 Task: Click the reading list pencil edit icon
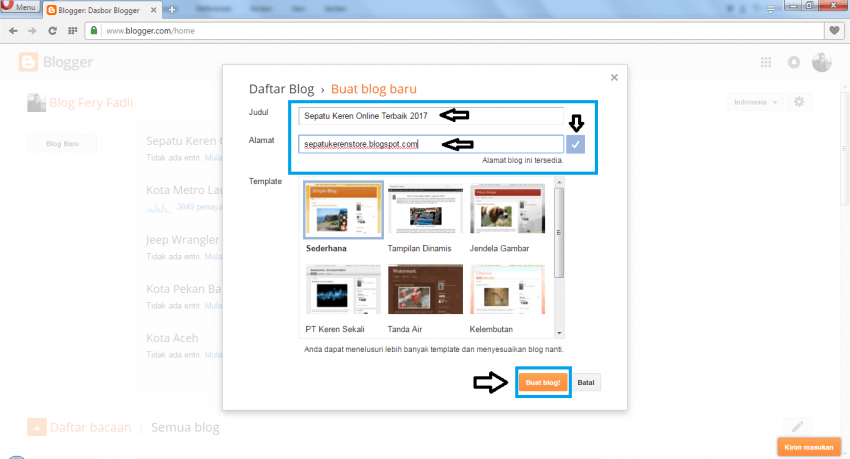pyautogui.click(x=797, y=427)
